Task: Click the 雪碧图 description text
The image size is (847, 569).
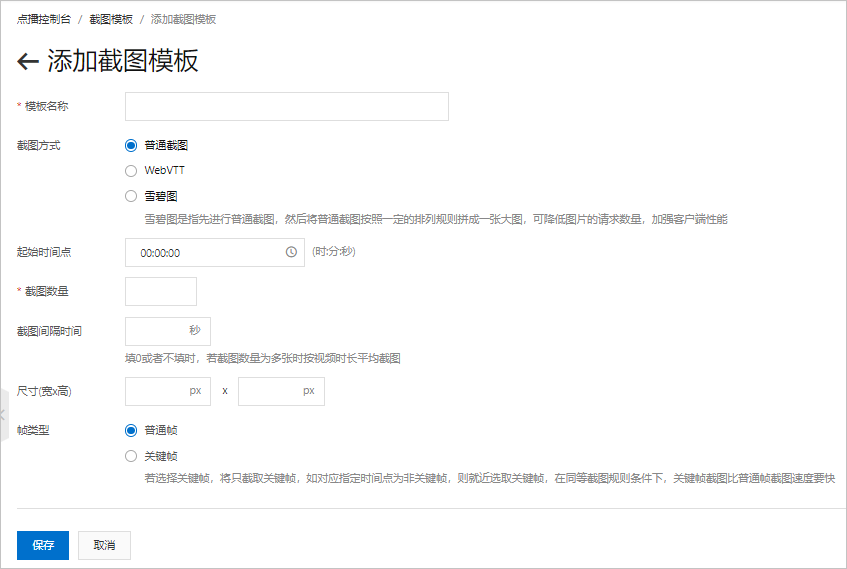Action: click(436, 219)
